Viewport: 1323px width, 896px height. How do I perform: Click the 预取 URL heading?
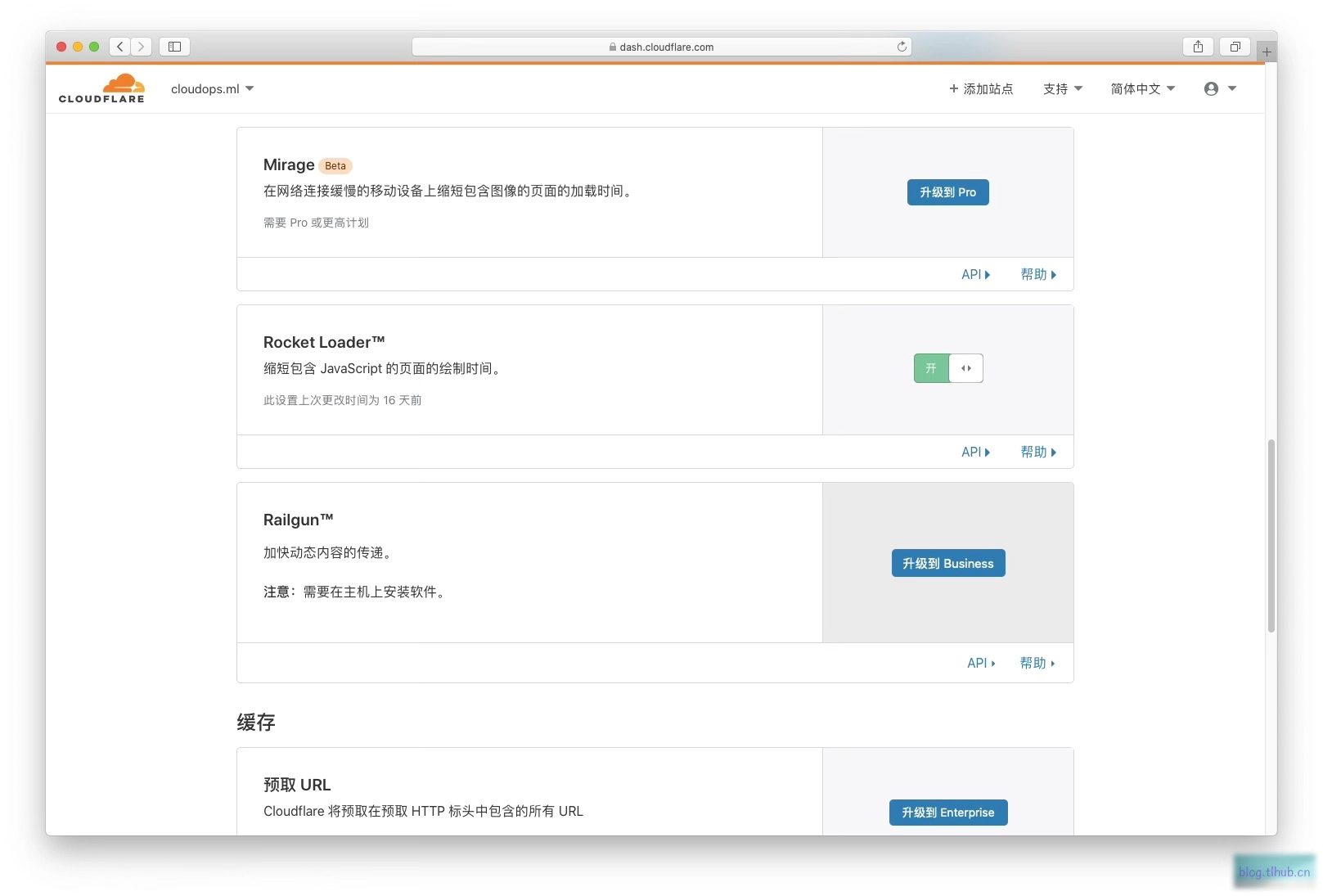(297, 785)
